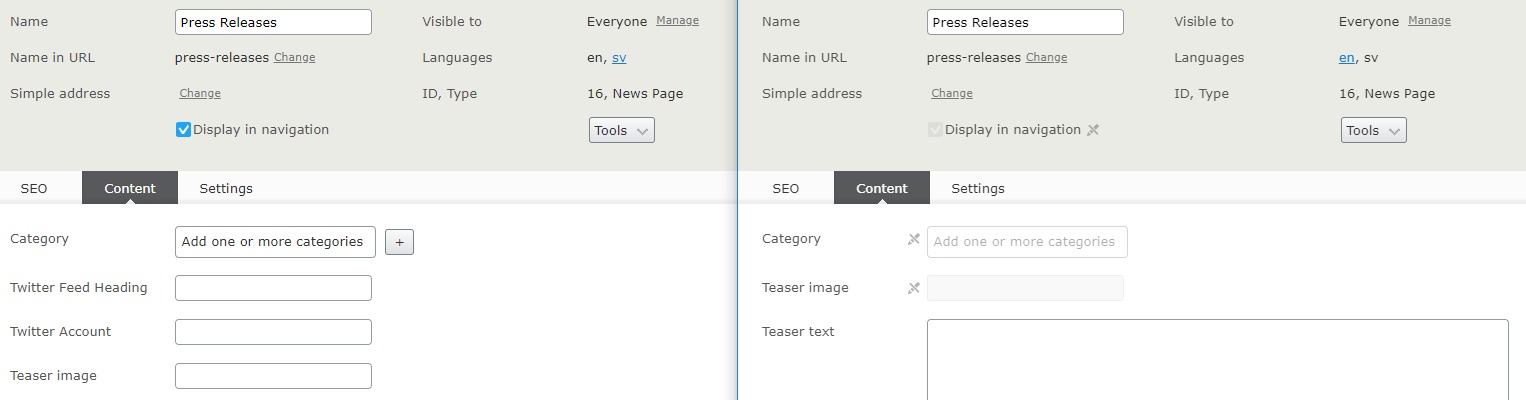Image resolution: width=1526 pixels, height=400 pixels.
Task: Click Change for Simple address in right panel
Action: point(951,94)
